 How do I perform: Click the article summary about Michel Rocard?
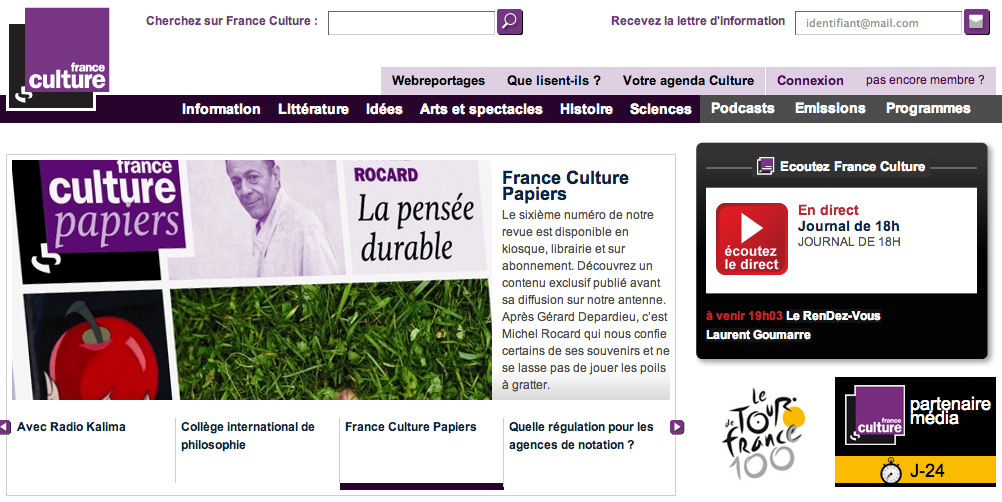click(585, 300)
